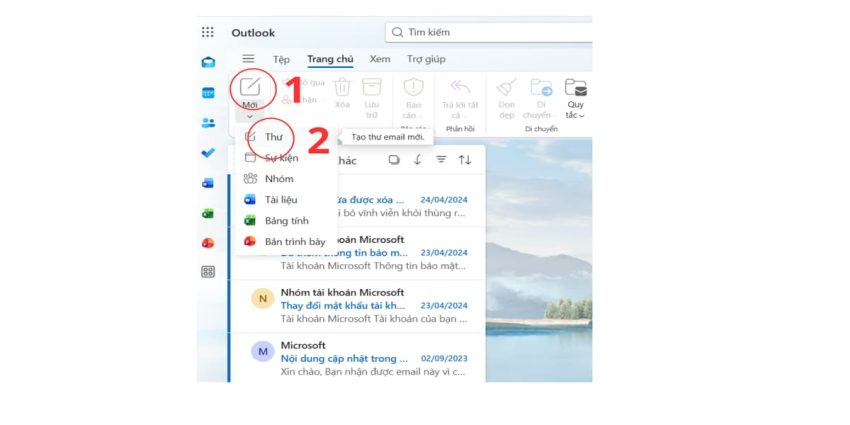
Task: Click the Mới new mail compose icon
Action: coord(250,87)
